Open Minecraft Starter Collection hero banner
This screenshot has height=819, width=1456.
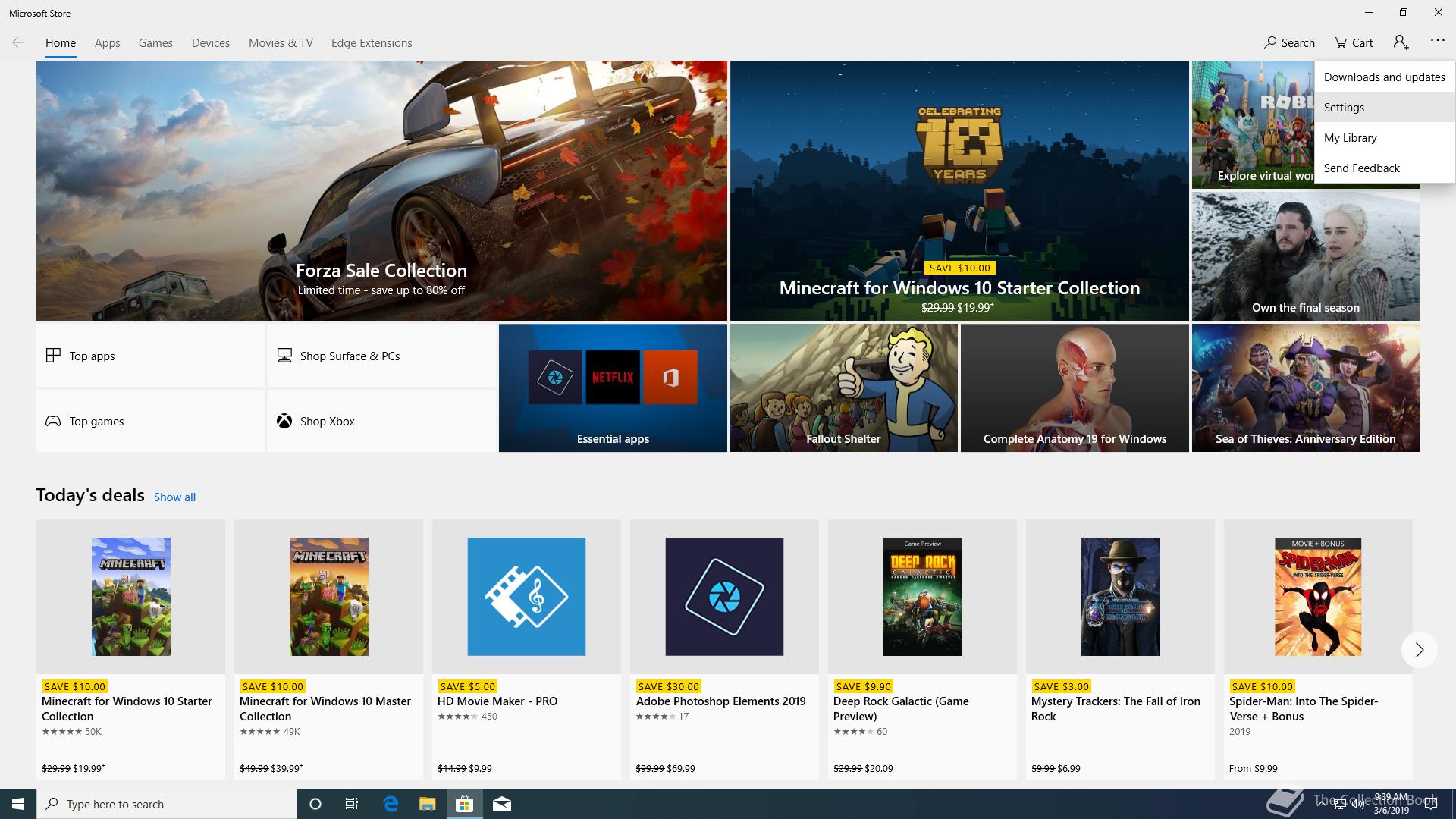click(x=959, y=190)
